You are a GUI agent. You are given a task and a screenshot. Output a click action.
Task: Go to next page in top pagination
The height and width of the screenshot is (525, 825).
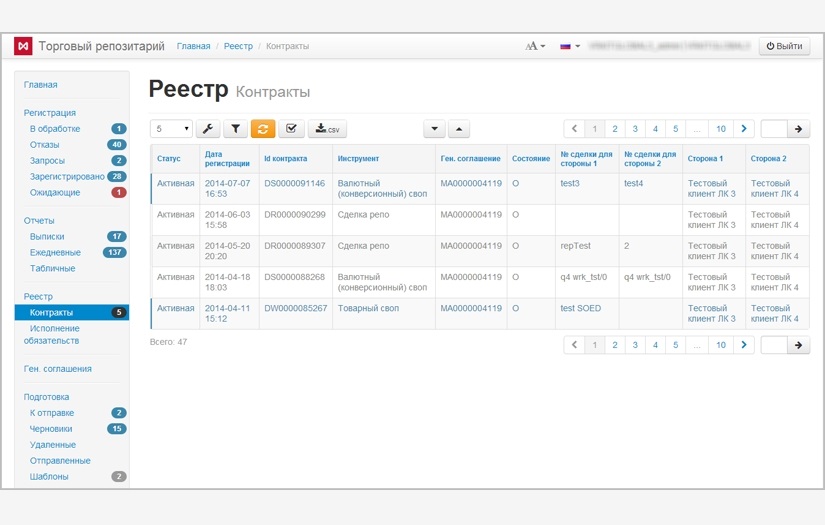743,129
